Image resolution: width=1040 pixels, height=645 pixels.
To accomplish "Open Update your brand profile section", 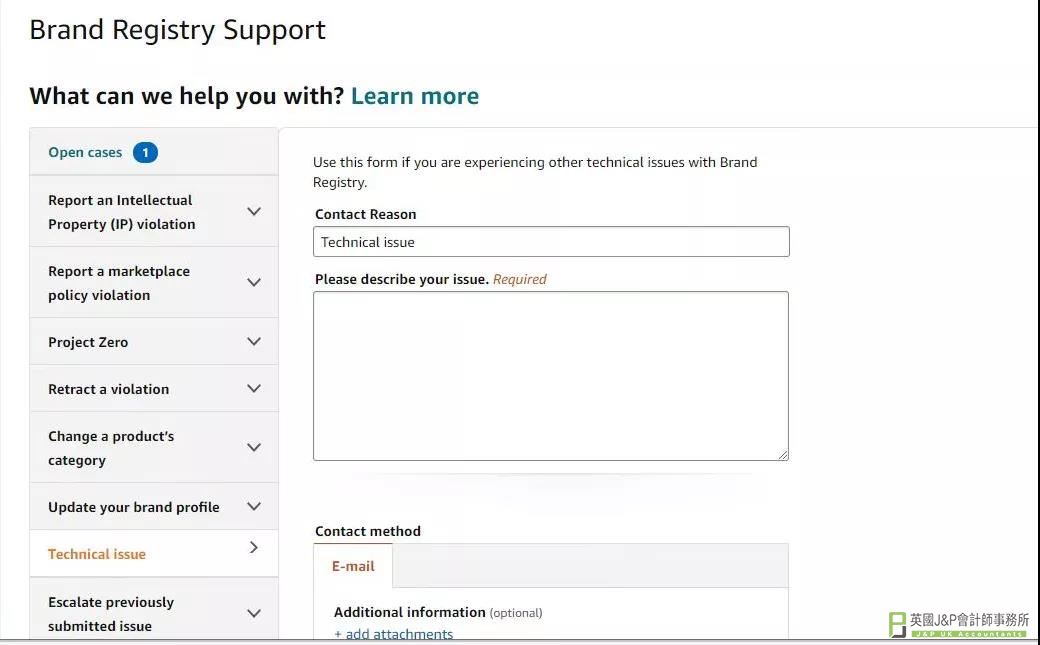I will 134,507.
